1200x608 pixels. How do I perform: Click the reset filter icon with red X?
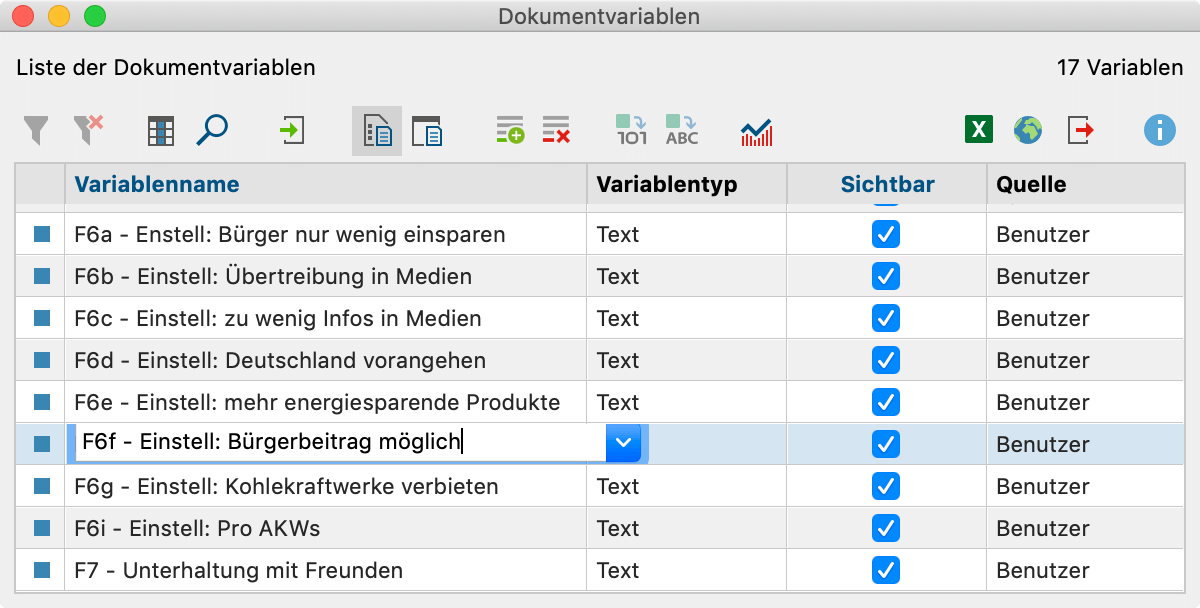click(x=88, y=130)
